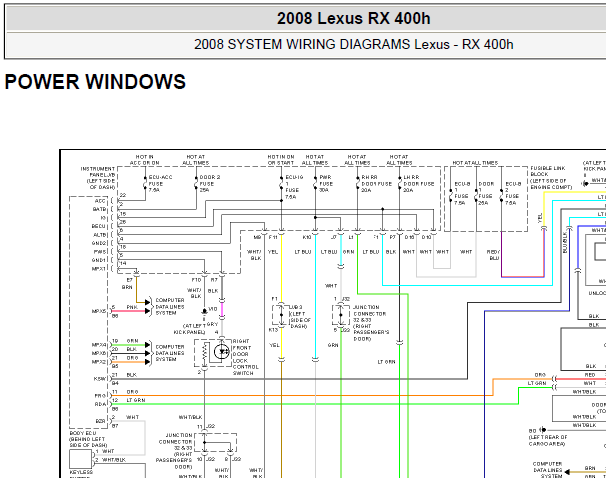Click the MPX4 pin label
Image resolution: width=606 pixels, height=478 pixels.
[x=99, y=345]
